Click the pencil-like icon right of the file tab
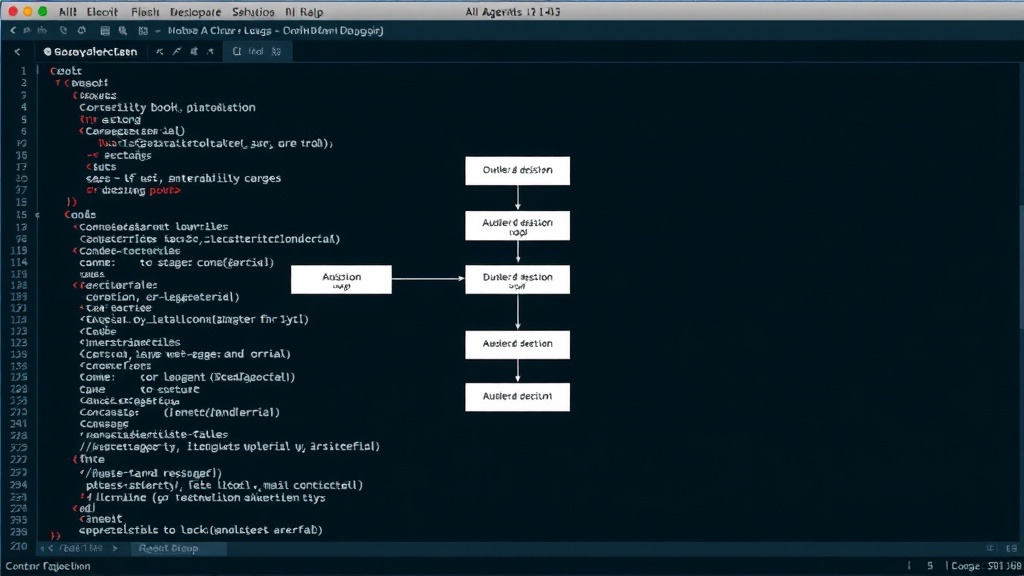 [x=176, y=52]
